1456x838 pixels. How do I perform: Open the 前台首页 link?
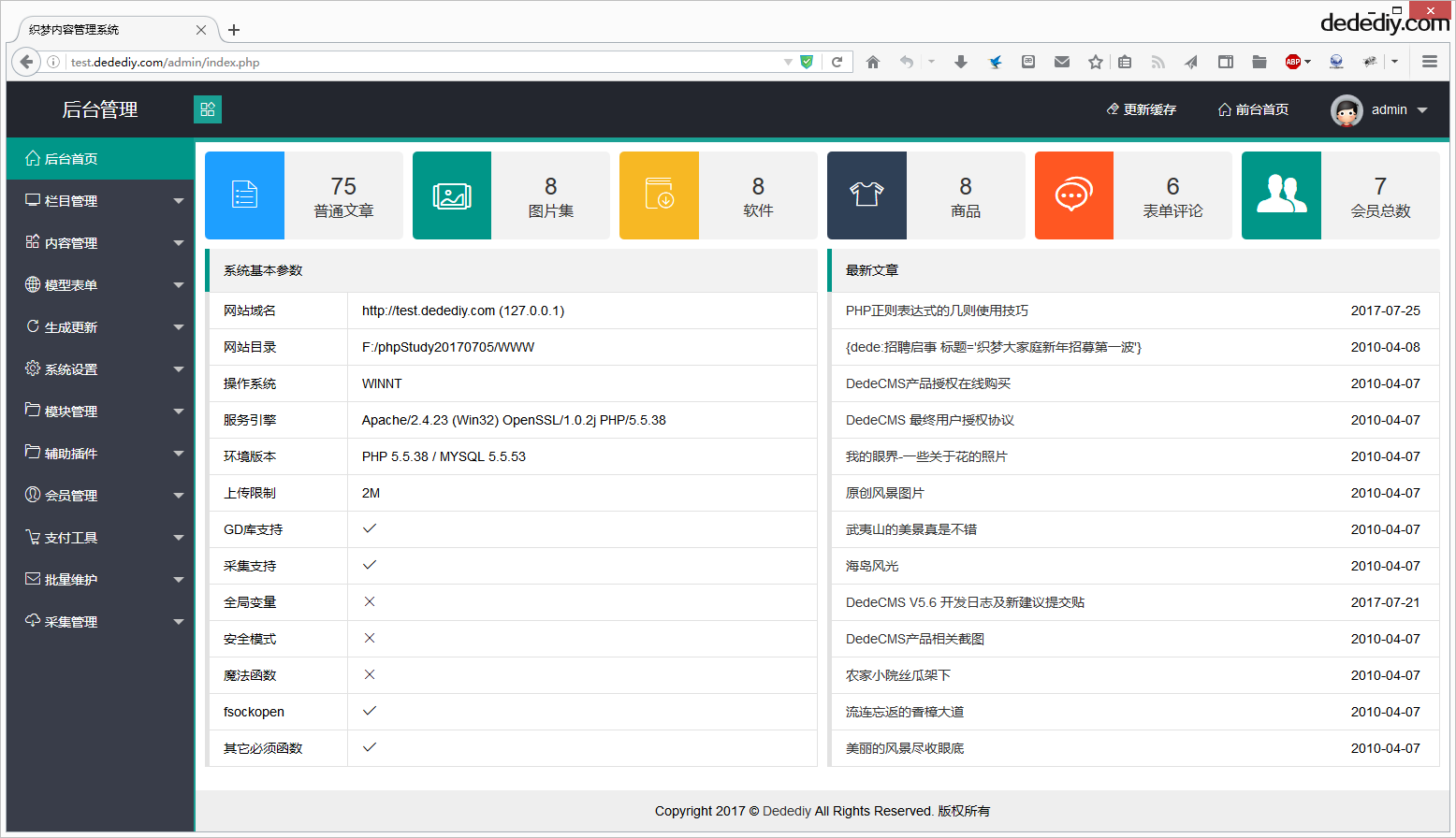pyautogui.click(x=1254, y=109)
